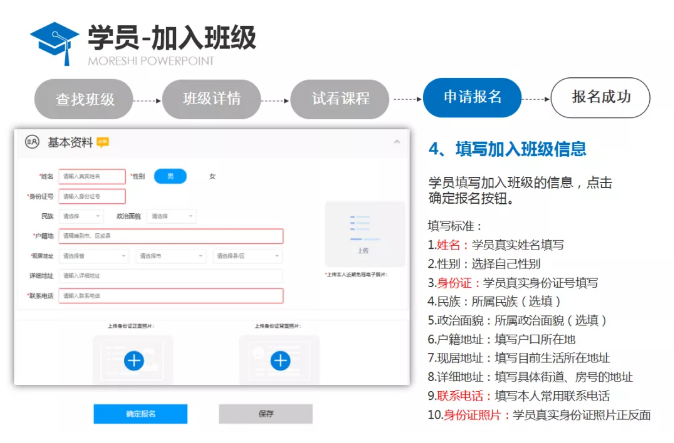Image resolution: width=674 pixels, height=443 pixels.
Task: Open the 请选择省 province dropdown
Action: 94,256
